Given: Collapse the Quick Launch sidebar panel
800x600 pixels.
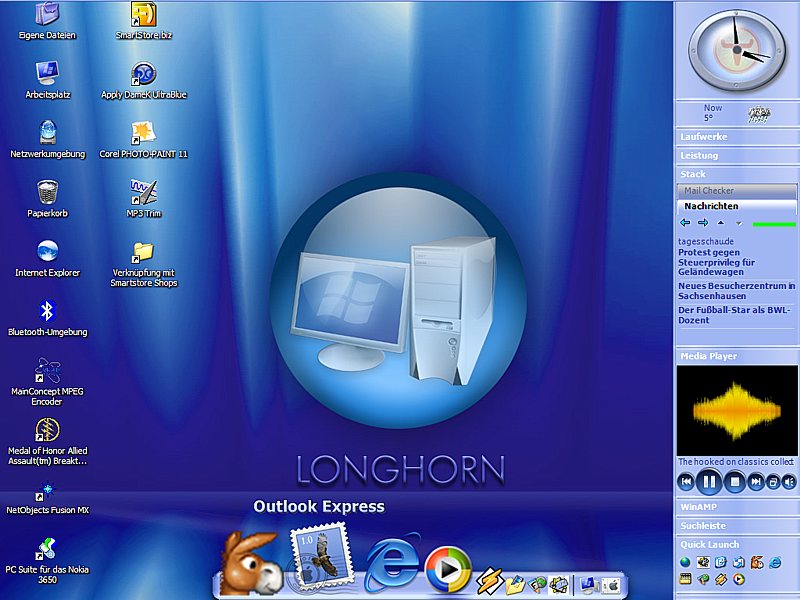Looking at the screenshot, I should click(x=737, y=544).
